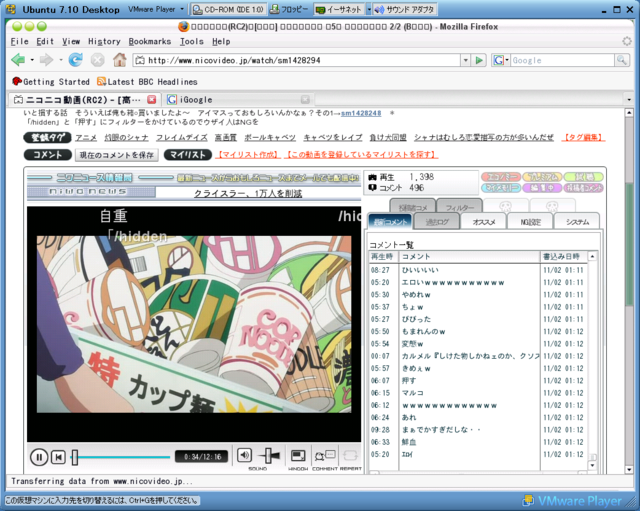Click the video seek bar handle
The image size is (640, 511).
click(75, 457)
